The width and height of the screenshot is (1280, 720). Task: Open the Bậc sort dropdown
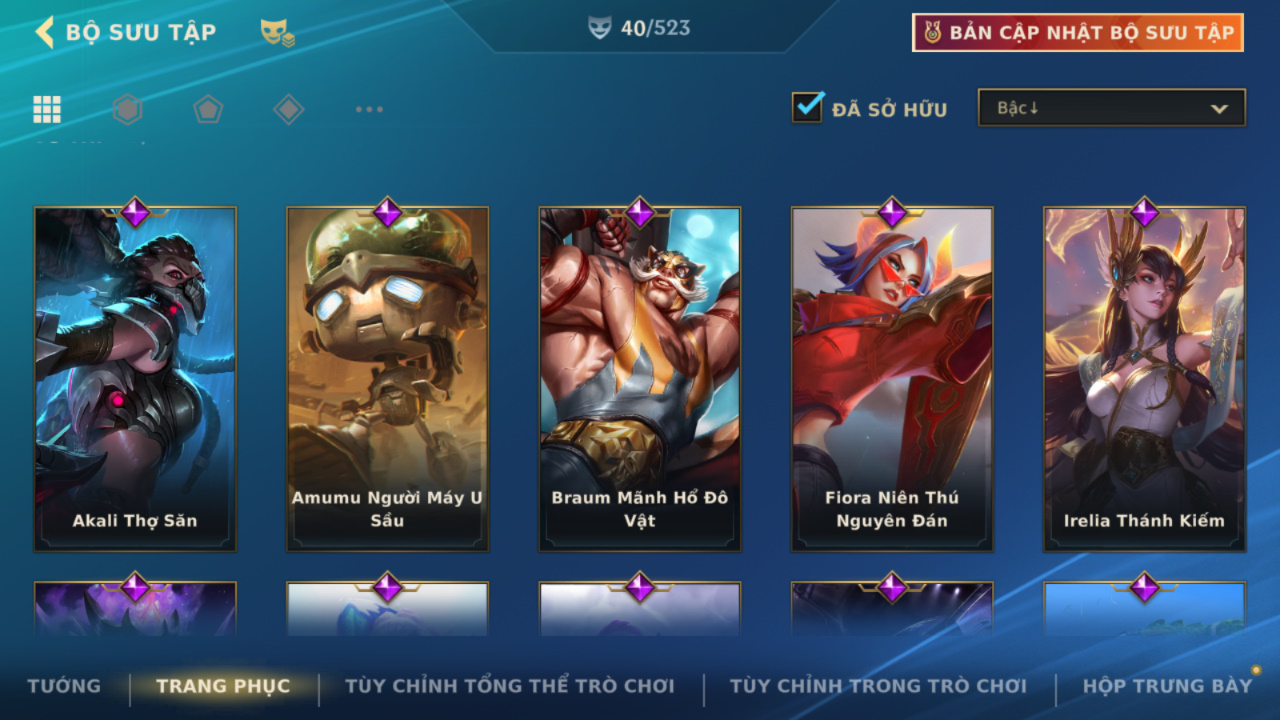click(1112, 108)
